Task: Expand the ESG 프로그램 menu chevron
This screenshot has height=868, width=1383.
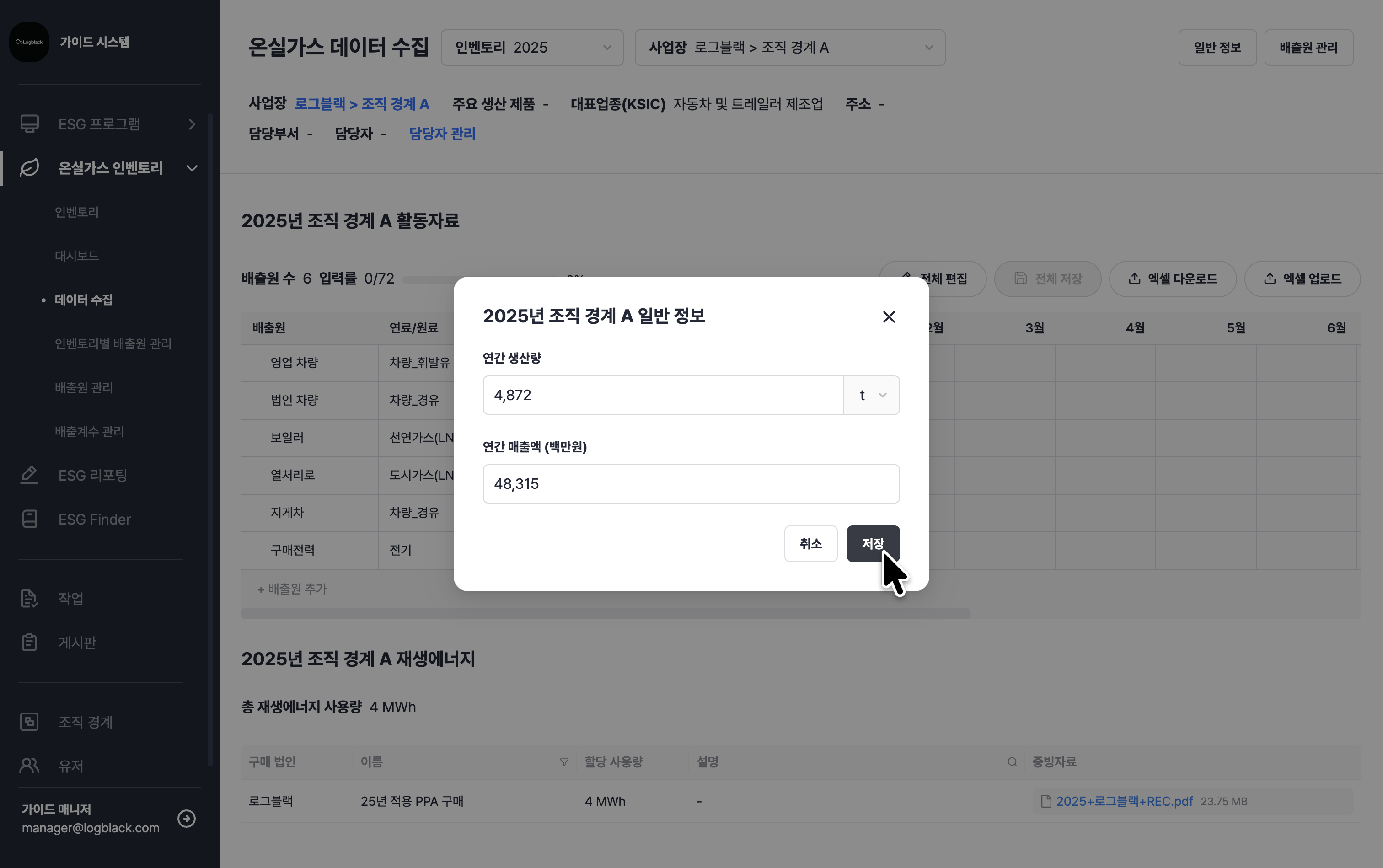Action: [192, 124]
